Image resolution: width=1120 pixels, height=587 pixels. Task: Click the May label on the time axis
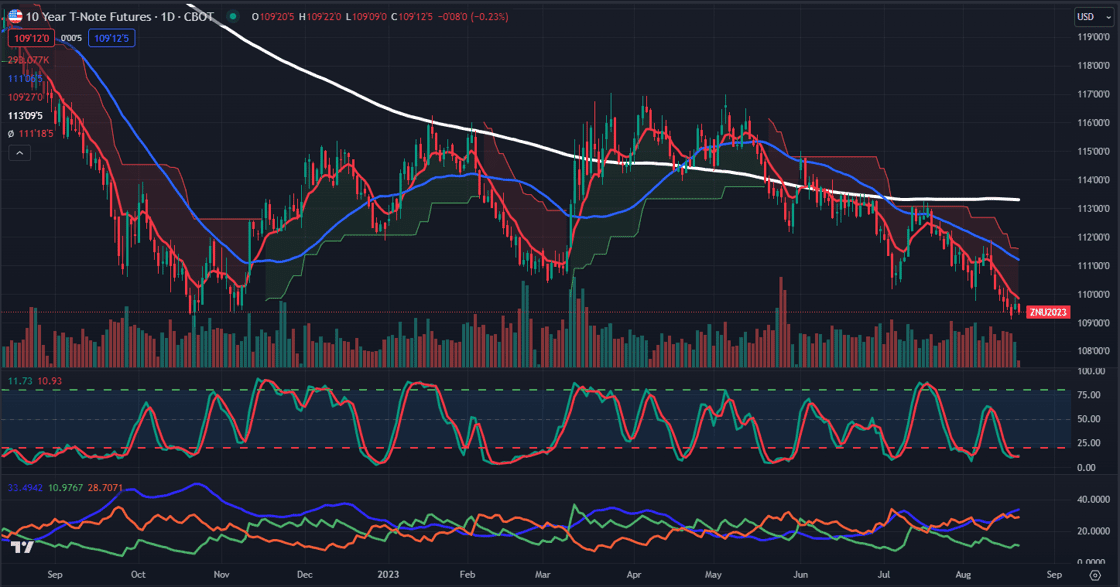pos(713,574)
